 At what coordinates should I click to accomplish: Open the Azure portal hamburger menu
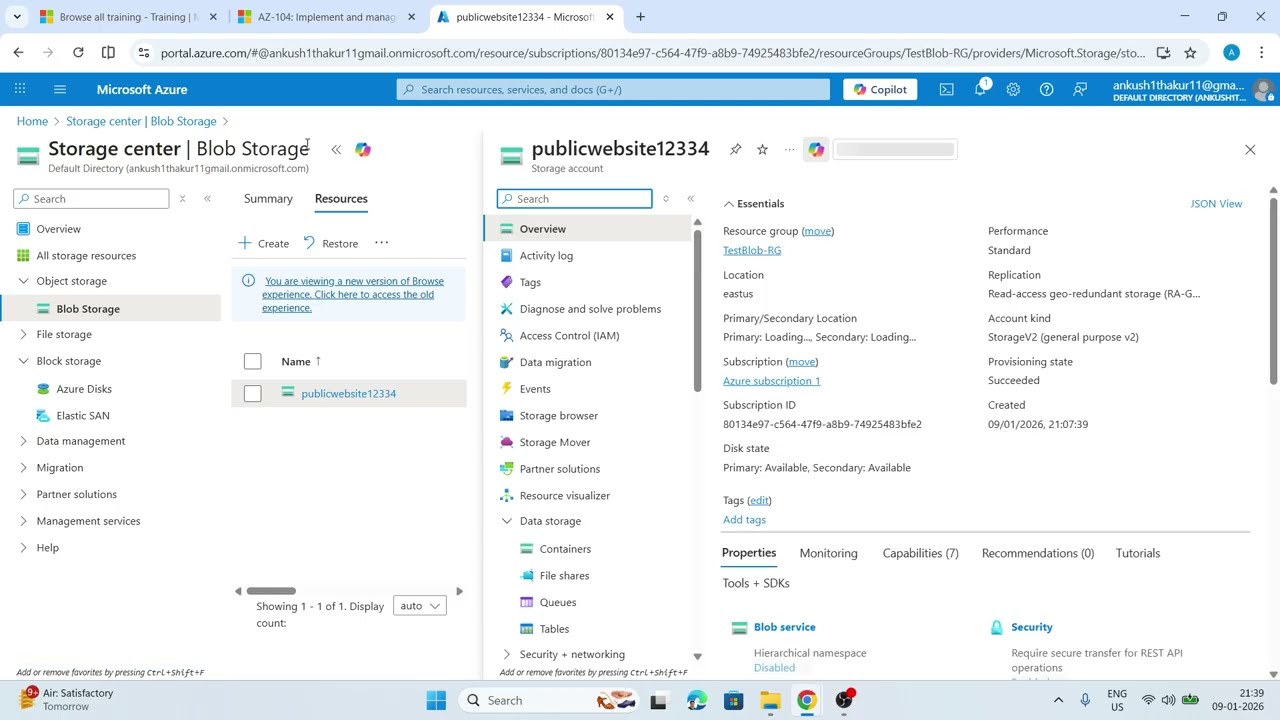point(60,89)
